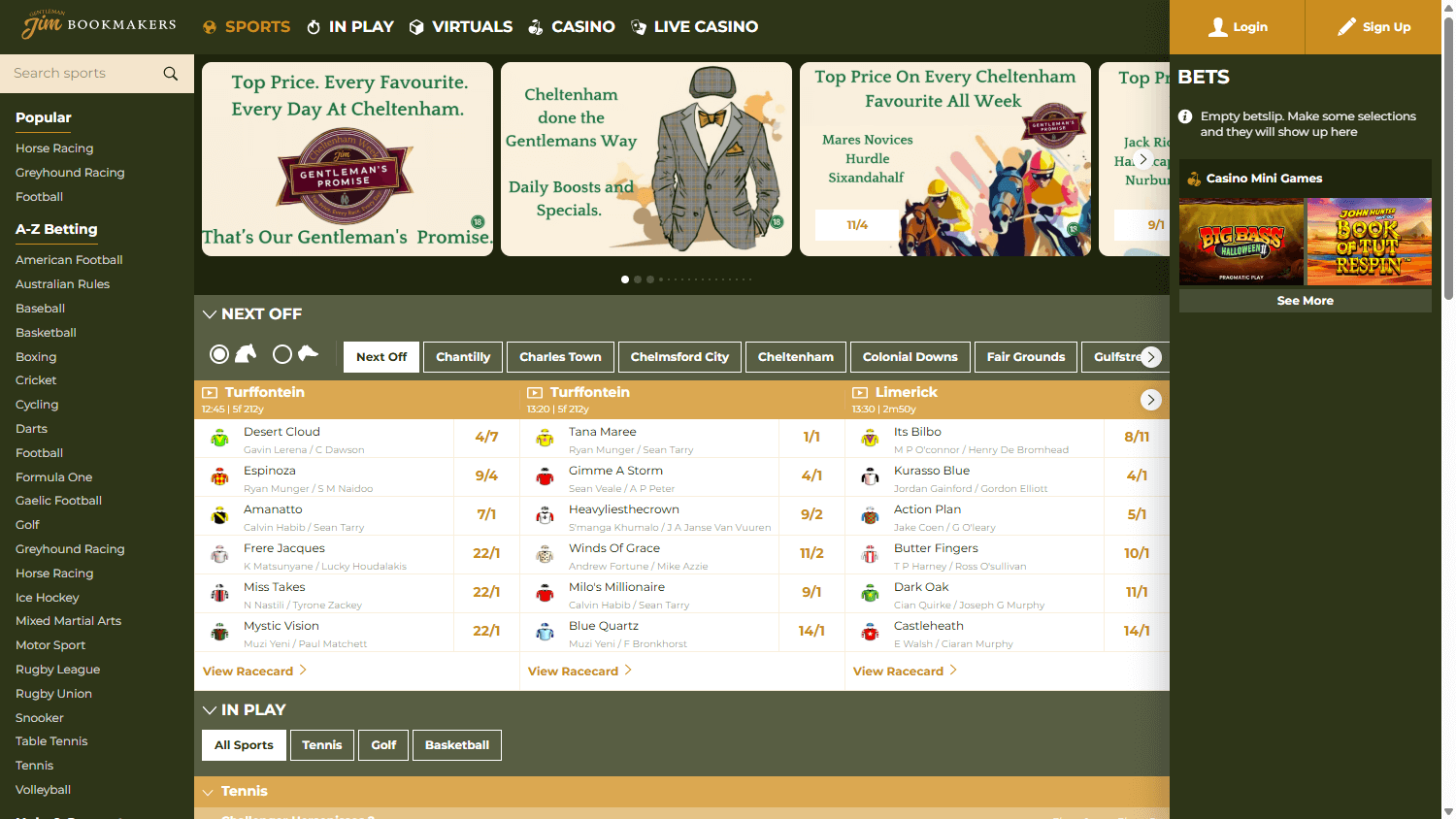Click Kurasso Blue jockey silk icon
The image size is (1456, 819).
click(871, 477)
